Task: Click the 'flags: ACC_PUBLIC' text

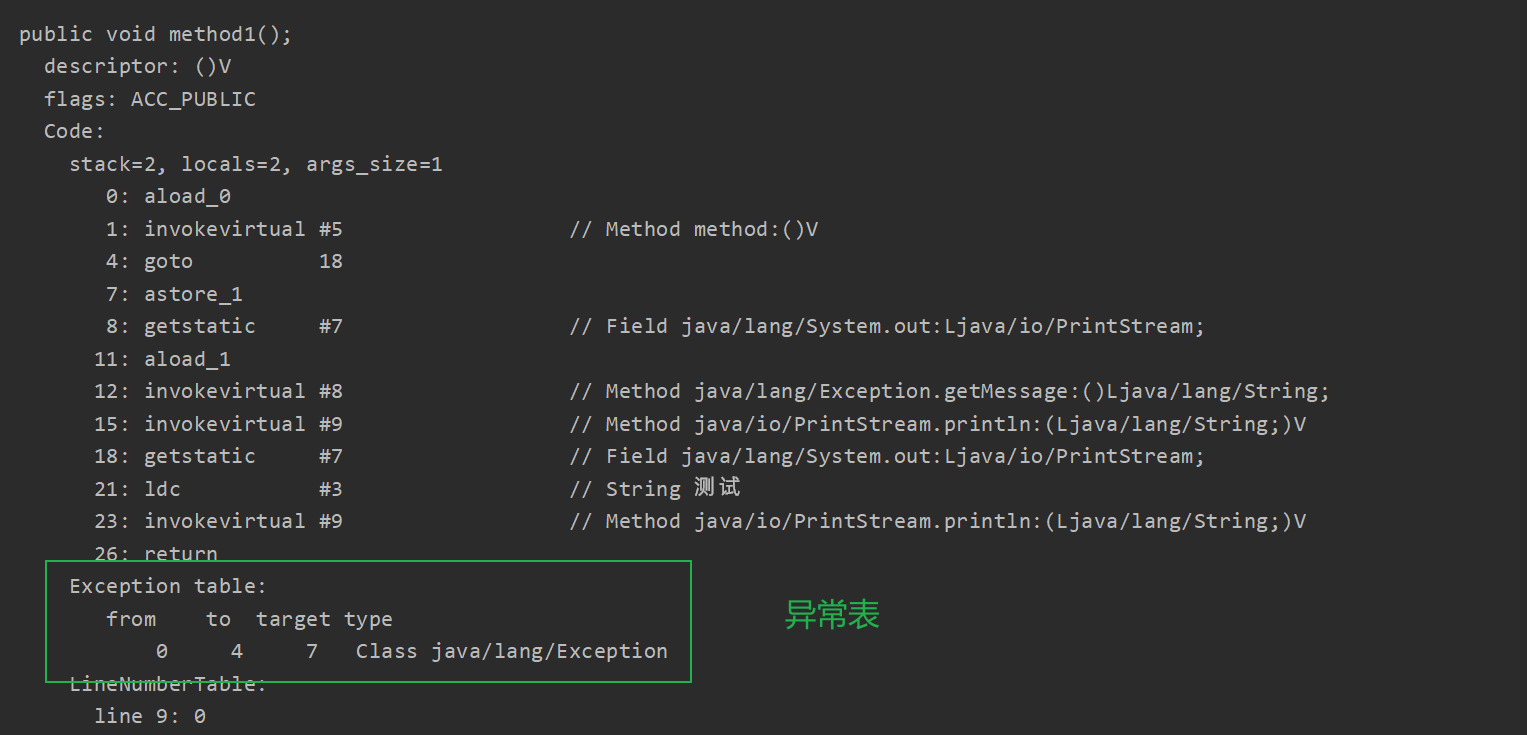Action: [150, 99]
